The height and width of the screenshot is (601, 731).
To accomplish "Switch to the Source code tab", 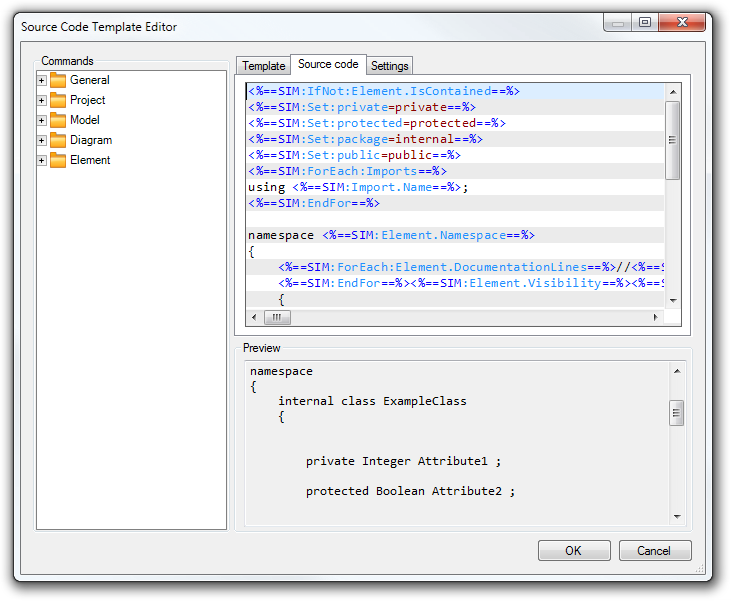I will [328, 64].
